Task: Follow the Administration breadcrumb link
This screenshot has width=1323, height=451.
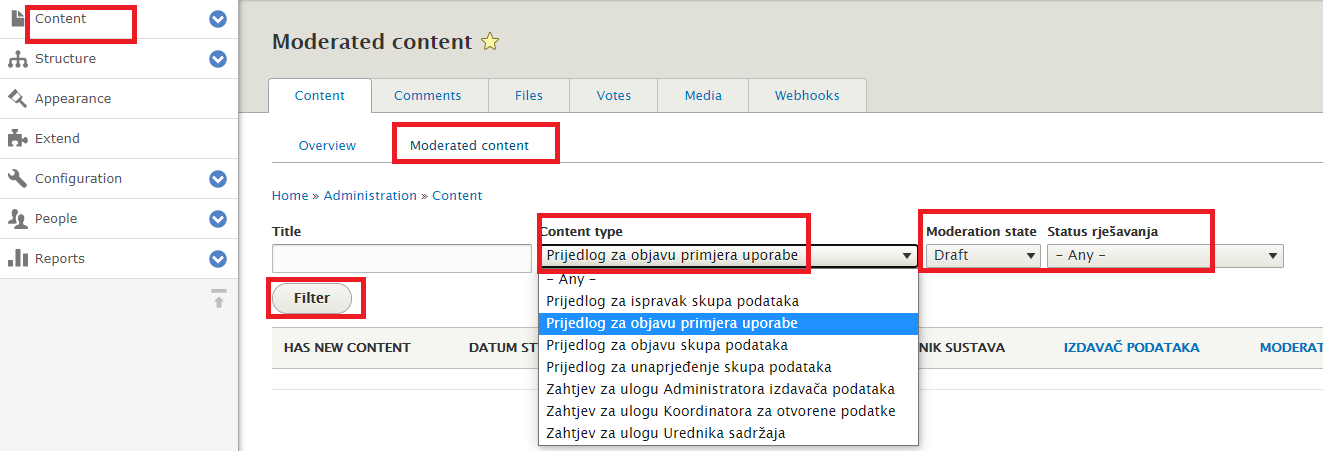Action: (370, 196)
